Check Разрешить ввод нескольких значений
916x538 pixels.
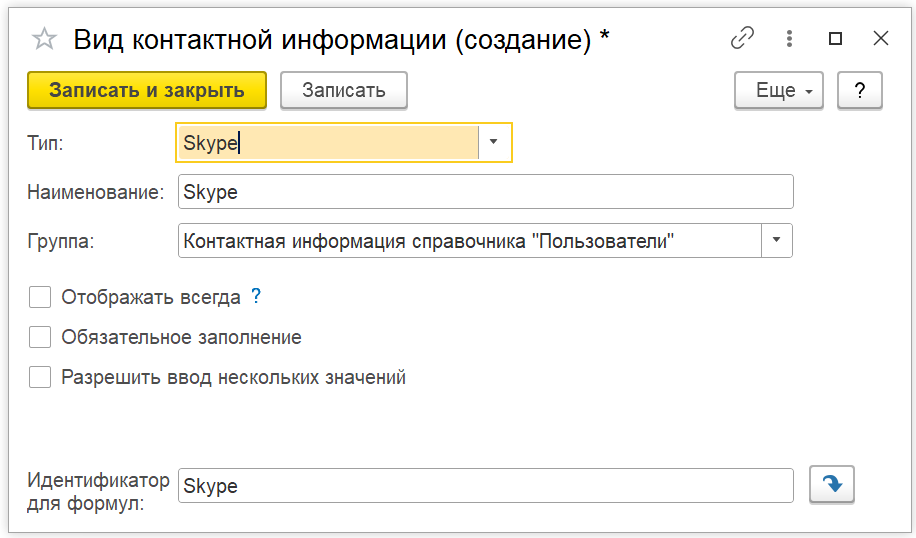pos(40,377)
